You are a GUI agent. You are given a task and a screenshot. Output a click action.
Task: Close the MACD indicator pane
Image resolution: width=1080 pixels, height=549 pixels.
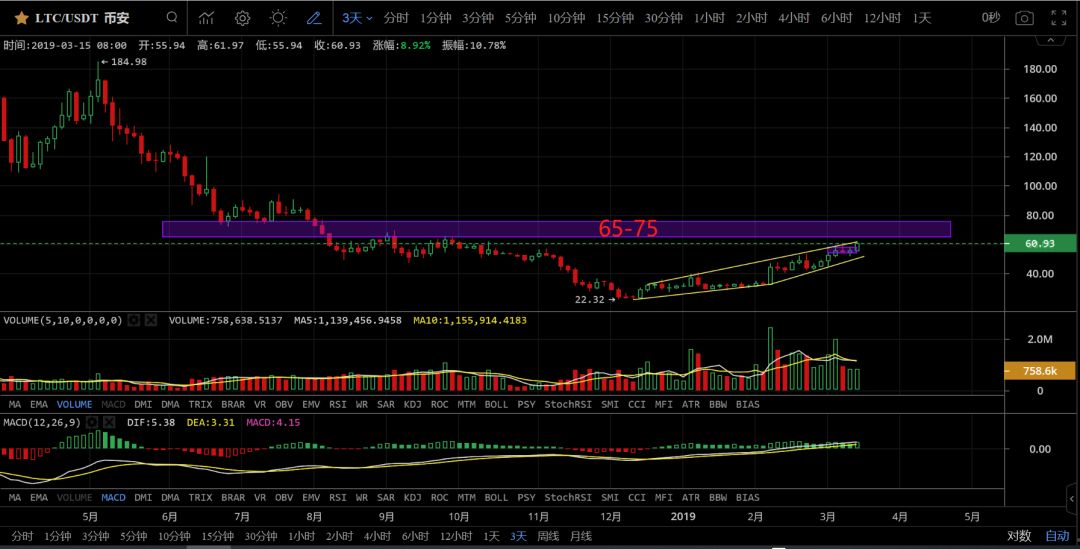point(109,422)
